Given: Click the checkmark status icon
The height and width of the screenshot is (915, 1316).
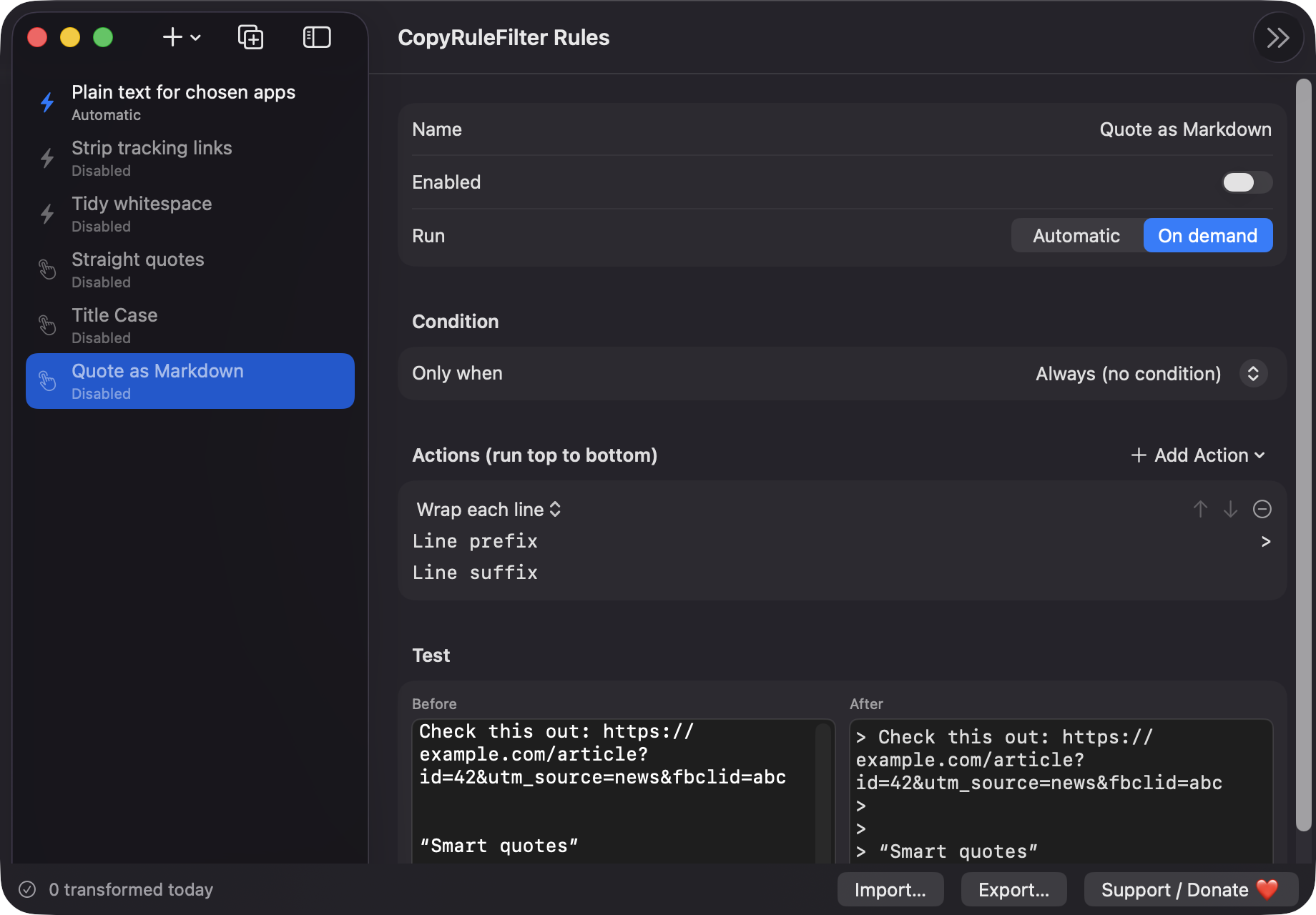Looking at the screenshot, I should tap(27, 889).
